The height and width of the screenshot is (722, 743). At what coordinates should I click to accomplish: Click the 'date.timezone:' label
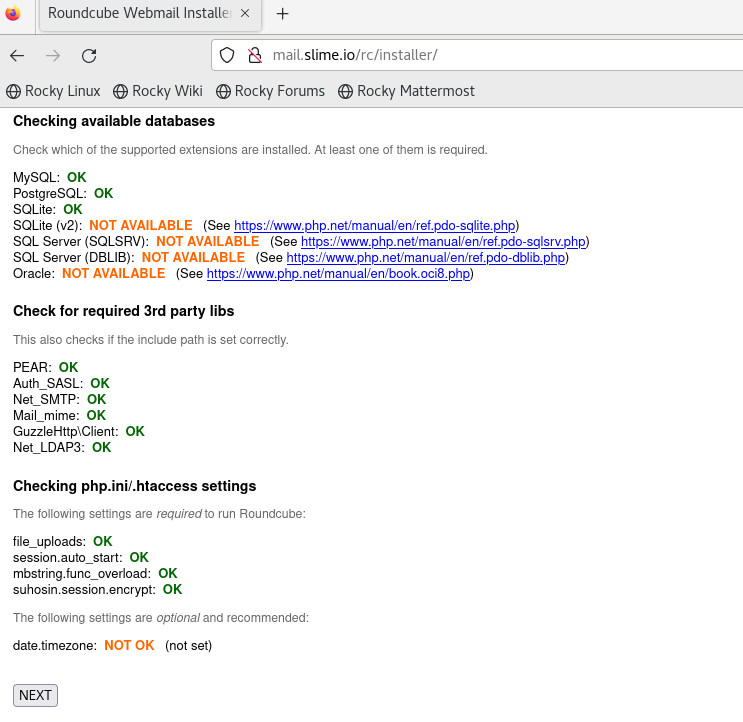click(x=55, y=646)
